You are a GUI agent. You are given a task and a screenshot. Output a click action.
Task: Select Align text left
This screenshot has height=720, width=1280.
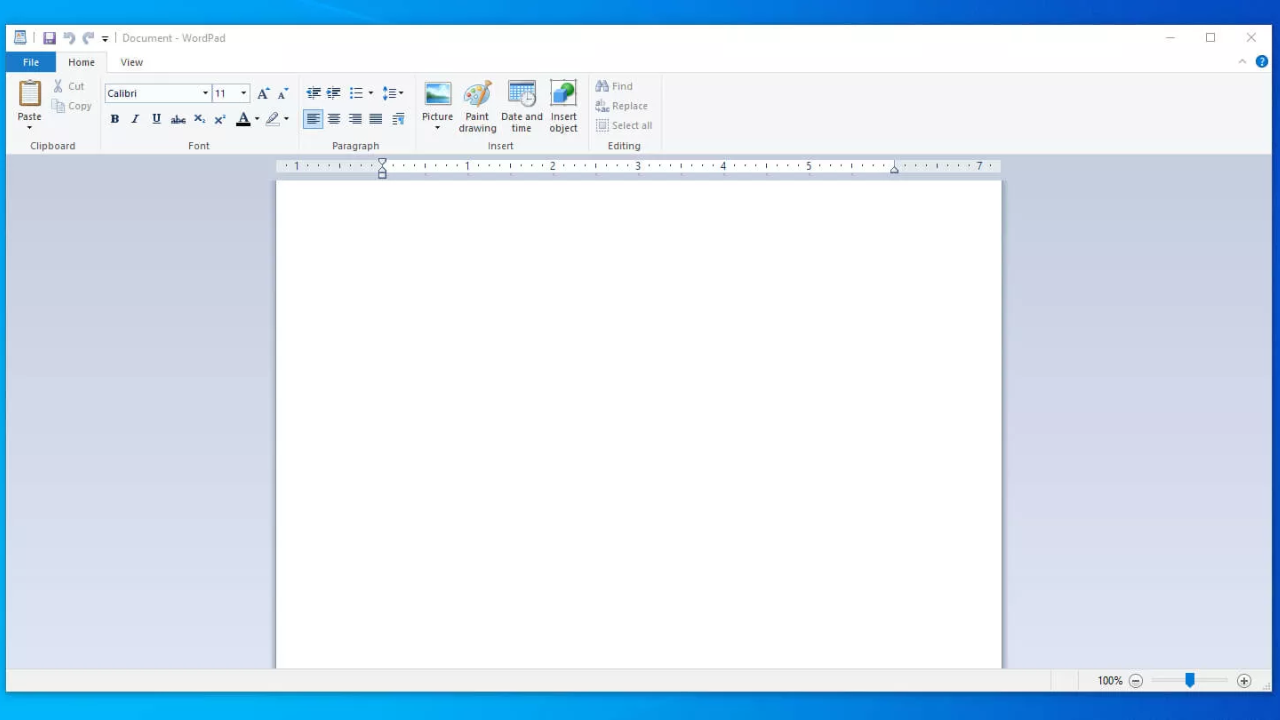coord(313,119)
